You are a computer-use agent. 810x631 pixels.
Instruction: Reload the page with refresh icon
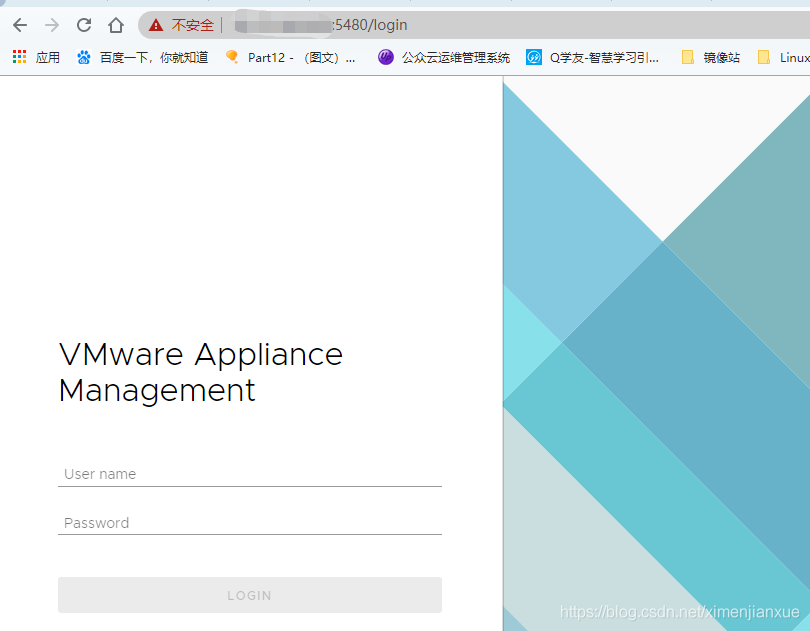[x=84, y=25]
